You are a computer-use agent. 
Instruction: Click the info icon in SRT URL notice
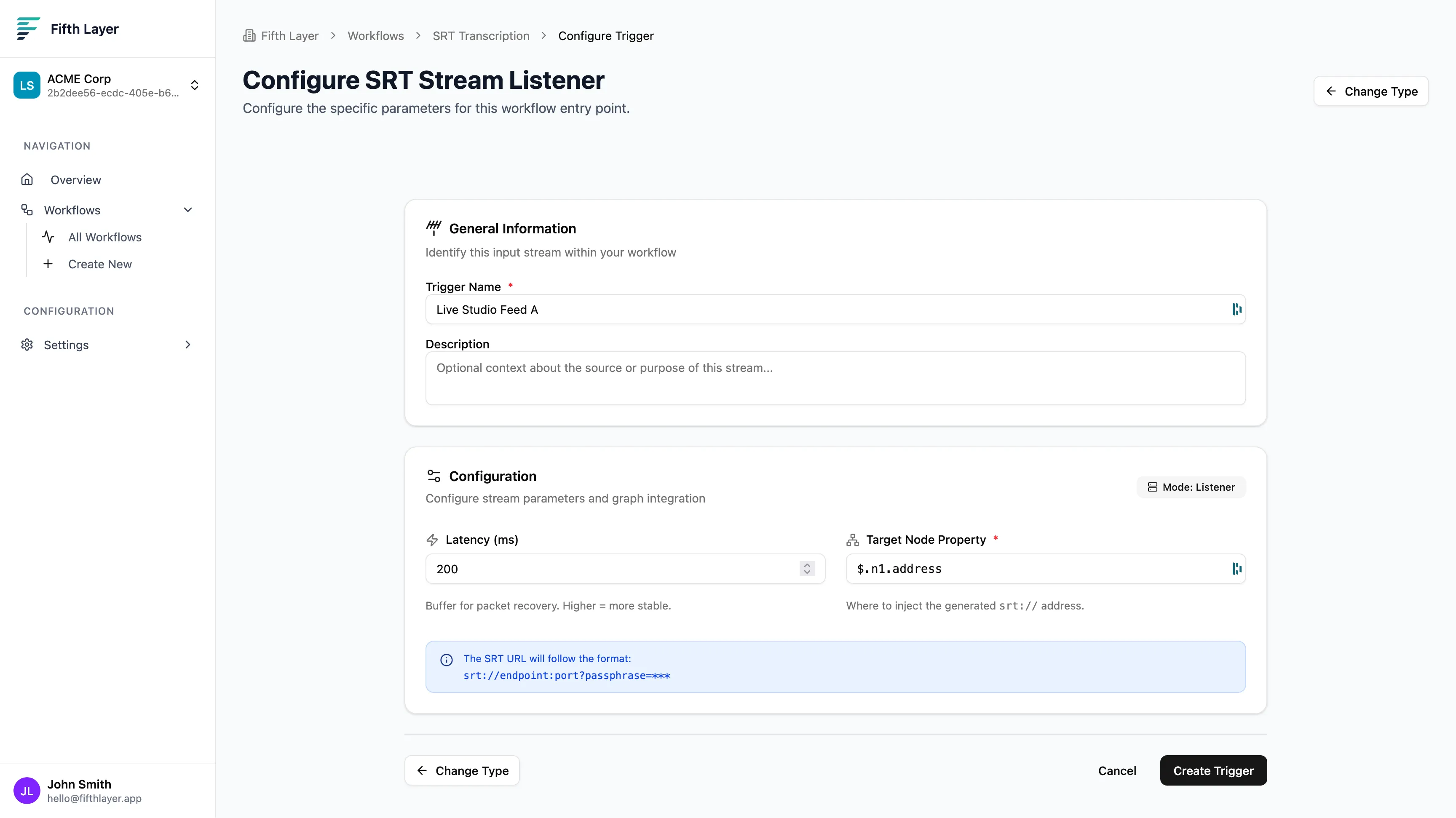coord(447,660)
